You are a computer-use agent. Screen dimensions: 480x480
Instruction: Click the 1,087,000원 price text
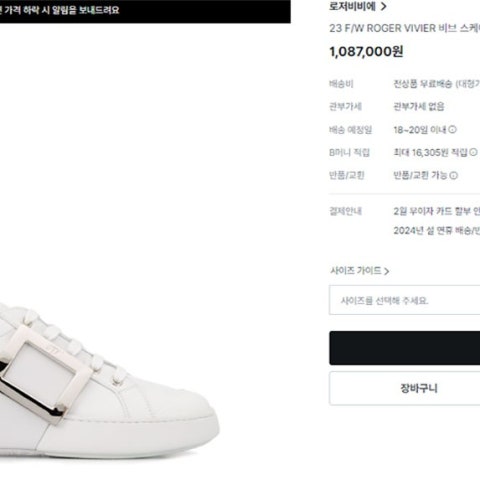pyautogui.click(x=366, y=52)
